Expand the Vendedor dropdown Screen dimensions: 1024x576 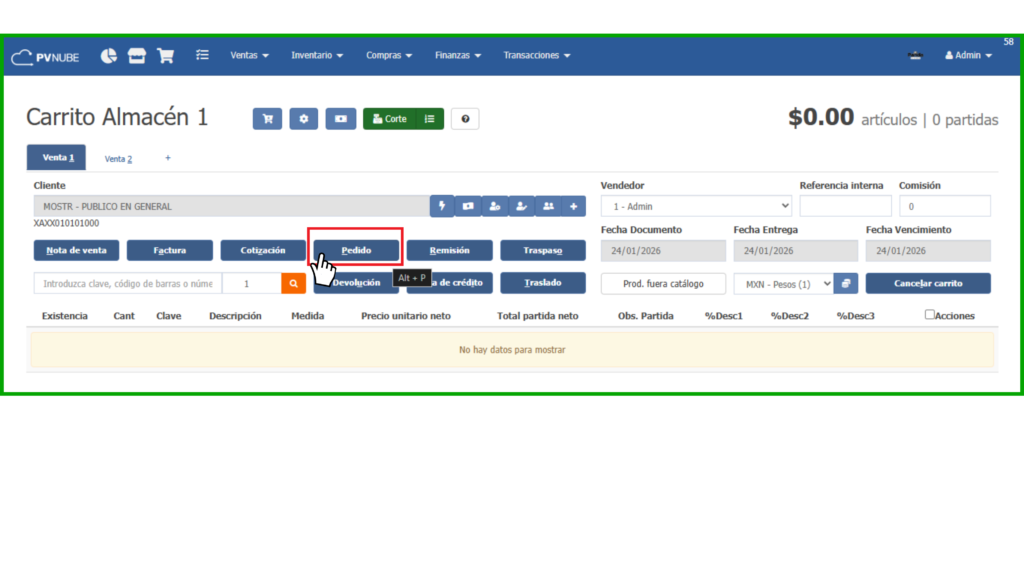point(696,206)
